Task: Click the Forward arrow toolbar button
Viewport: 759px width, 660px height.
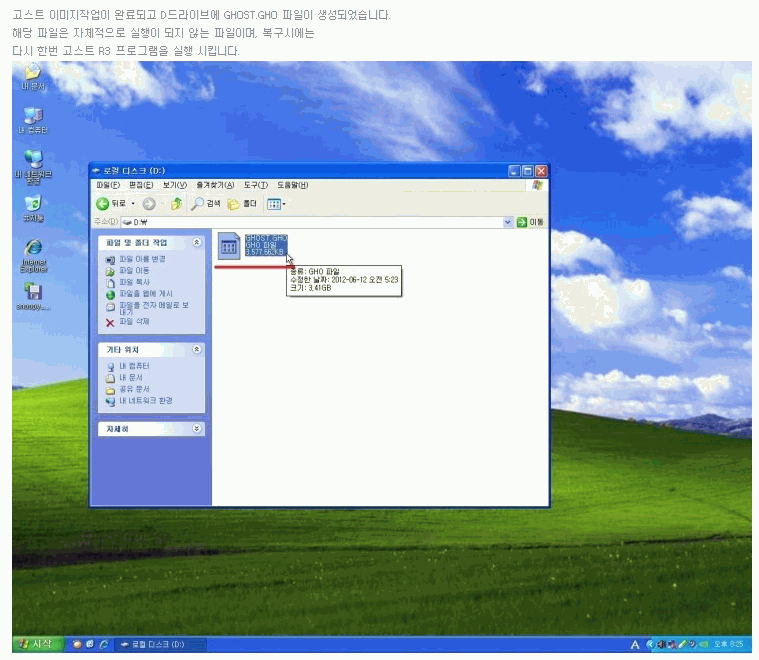Action: coord(149,204)
